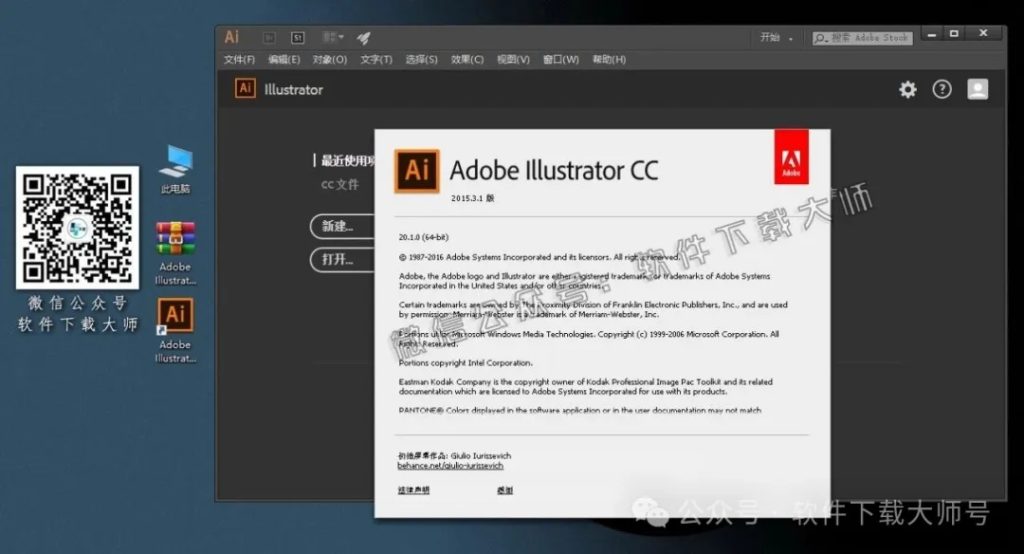Click the Adobe Stock 'St' icon
1024x554 pixels.
coord(298,38)
